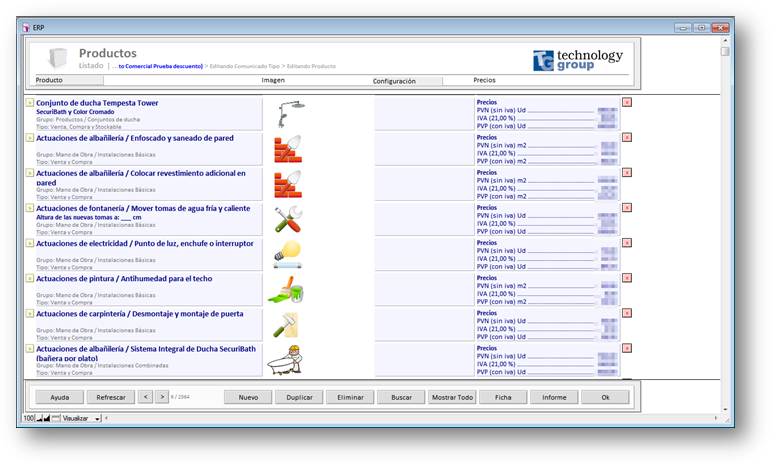Expand the Actuaciones de electricidad row arrow
This screenshot has width=771, height=464.
(30, 243)
